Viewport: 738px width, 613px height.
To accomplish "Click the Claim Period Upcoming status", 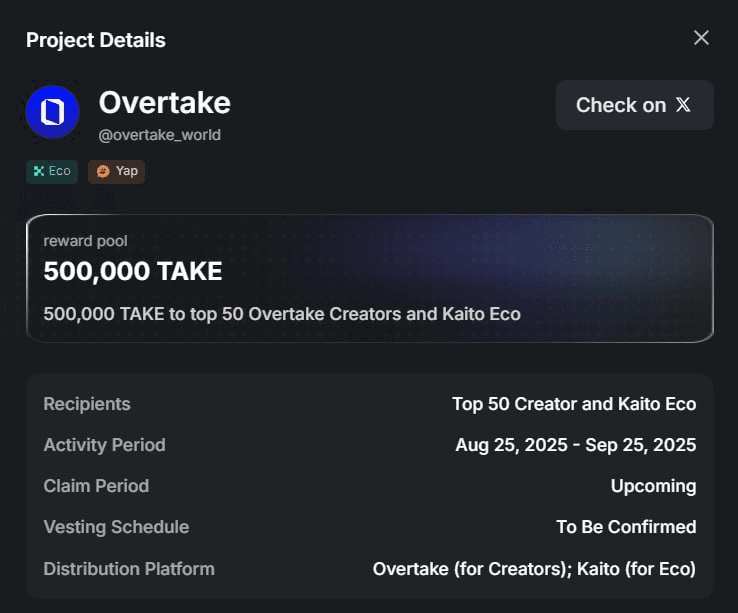I will pos(653,486).
